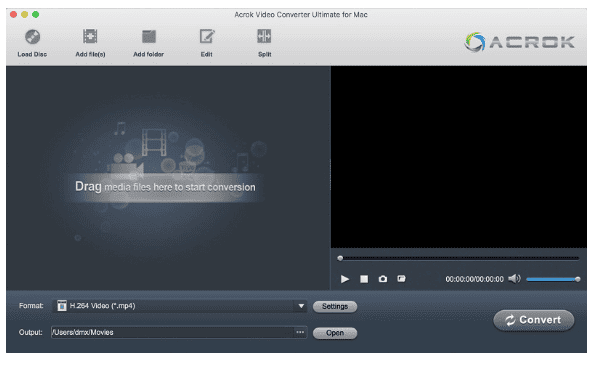Take a snapshot with the camera icon

[x=383, y=279]
